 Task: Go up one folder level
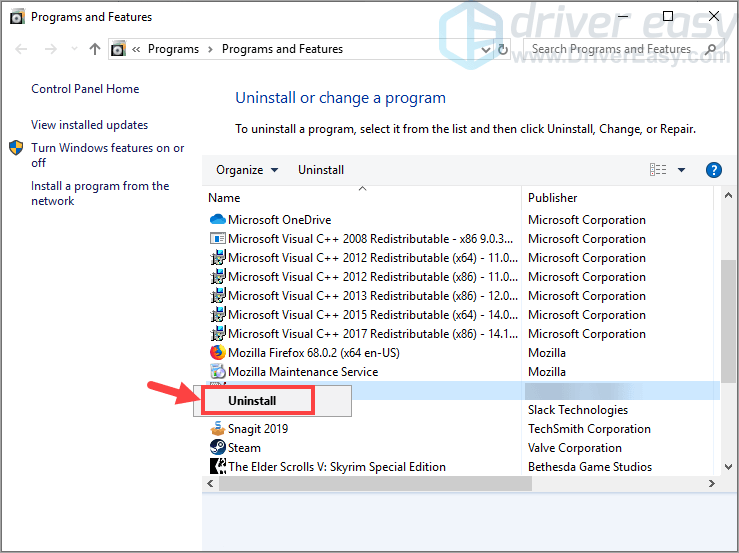click(x=95, y=49)
